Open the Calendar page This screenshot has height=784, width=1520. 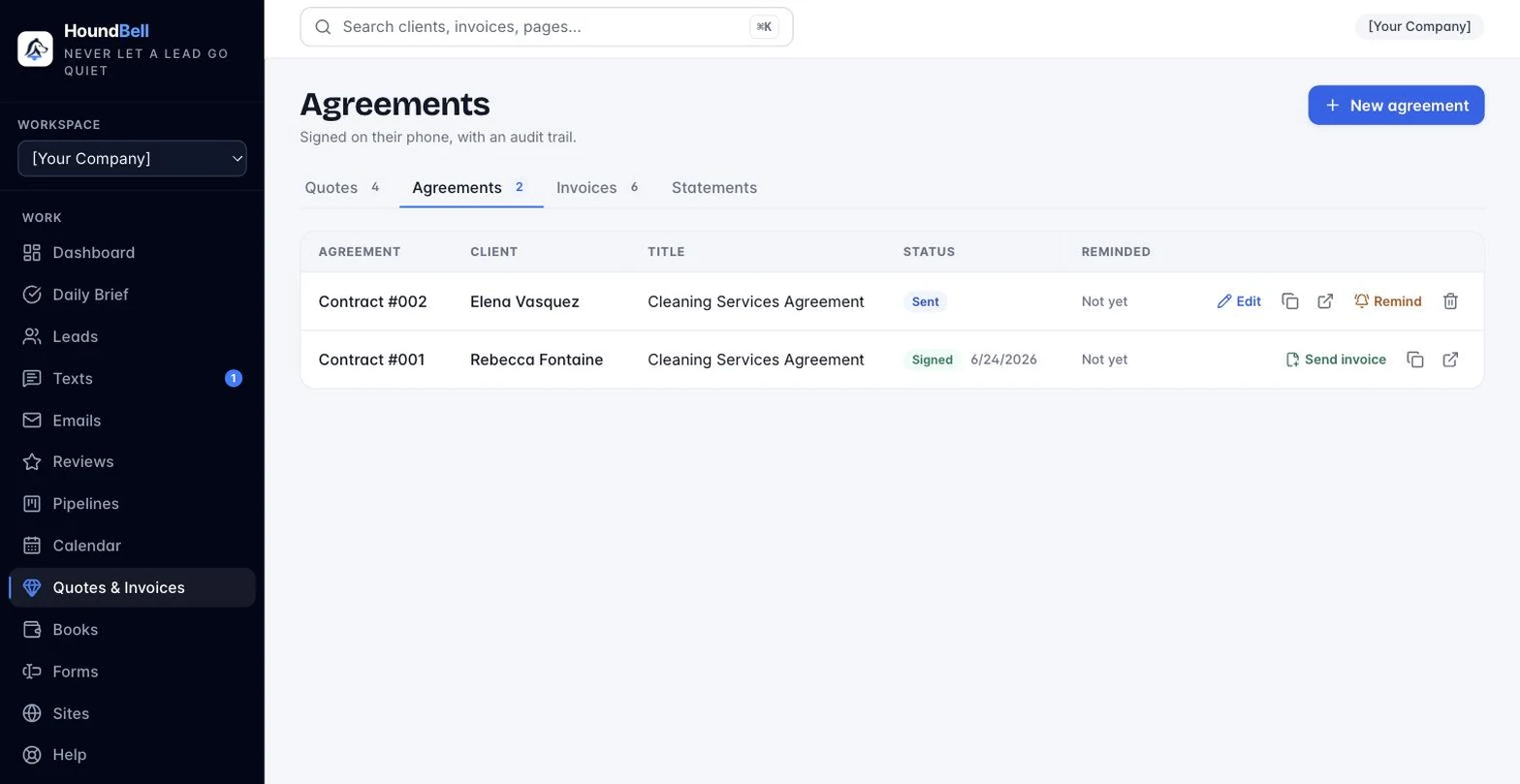point(133,546)
